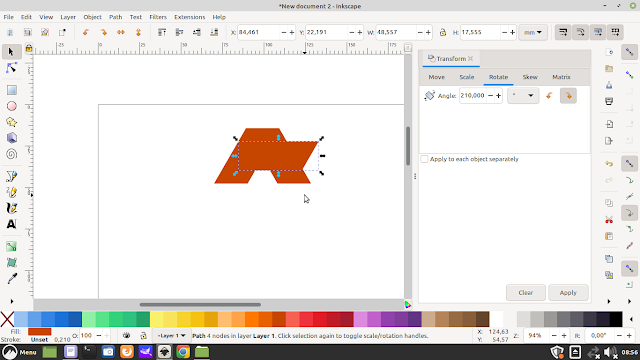Viewport: 640px width, 360px height.
Task: Select the Pencil freehand tool
Action: (11, 192)
